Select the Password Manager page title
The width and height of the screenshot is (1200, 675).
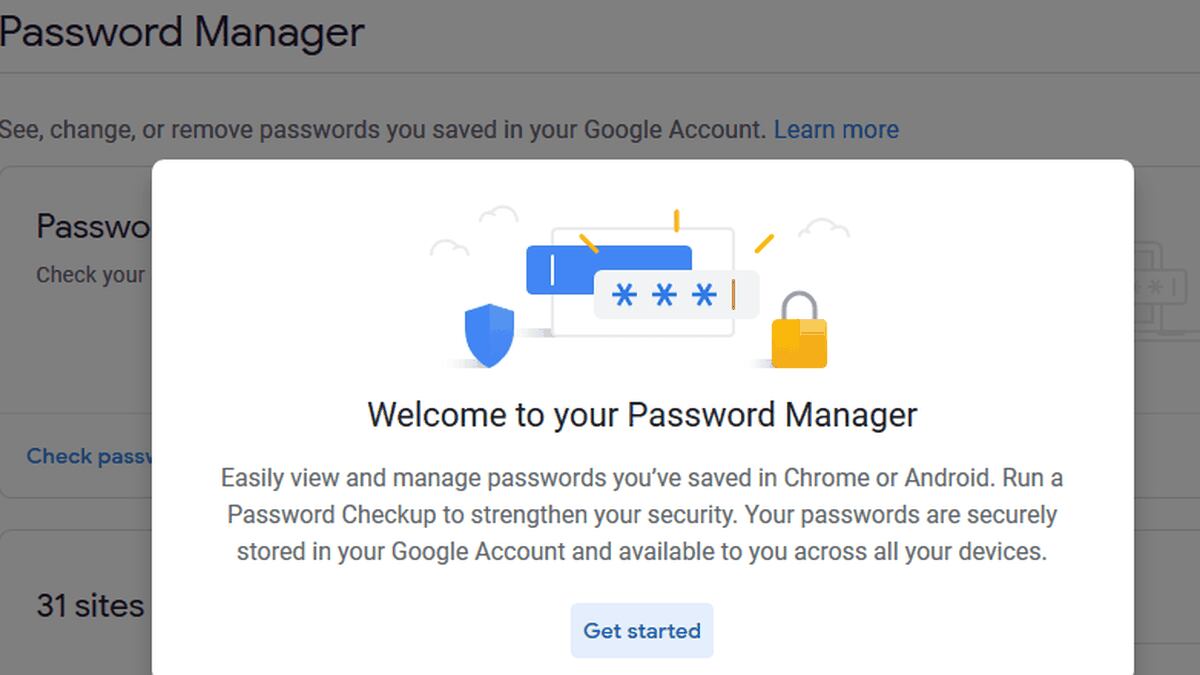pyautogui.click(x=182, y=32)
